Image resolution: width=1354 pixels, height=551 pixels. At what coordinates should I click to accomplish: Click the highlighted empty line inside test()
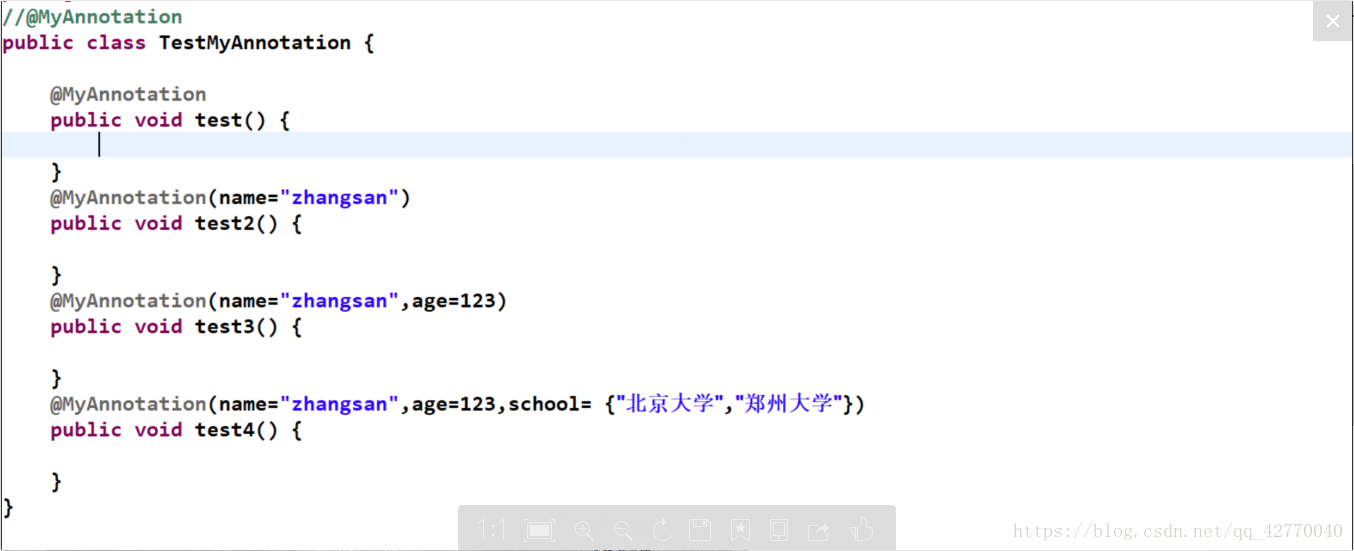(677, 145)
